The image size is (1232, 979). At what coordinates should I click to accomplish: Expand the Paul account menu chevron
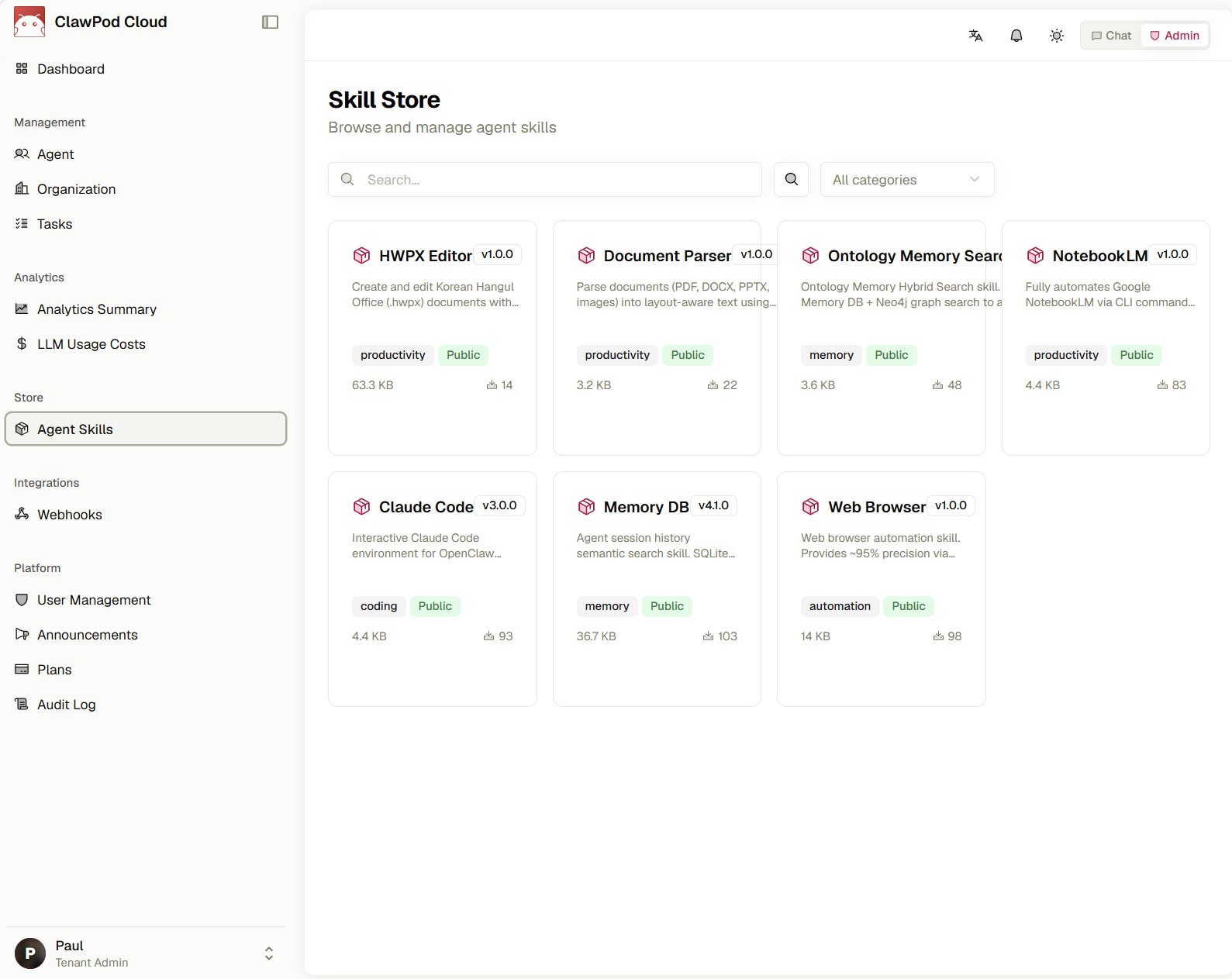[x=269, y=953]
